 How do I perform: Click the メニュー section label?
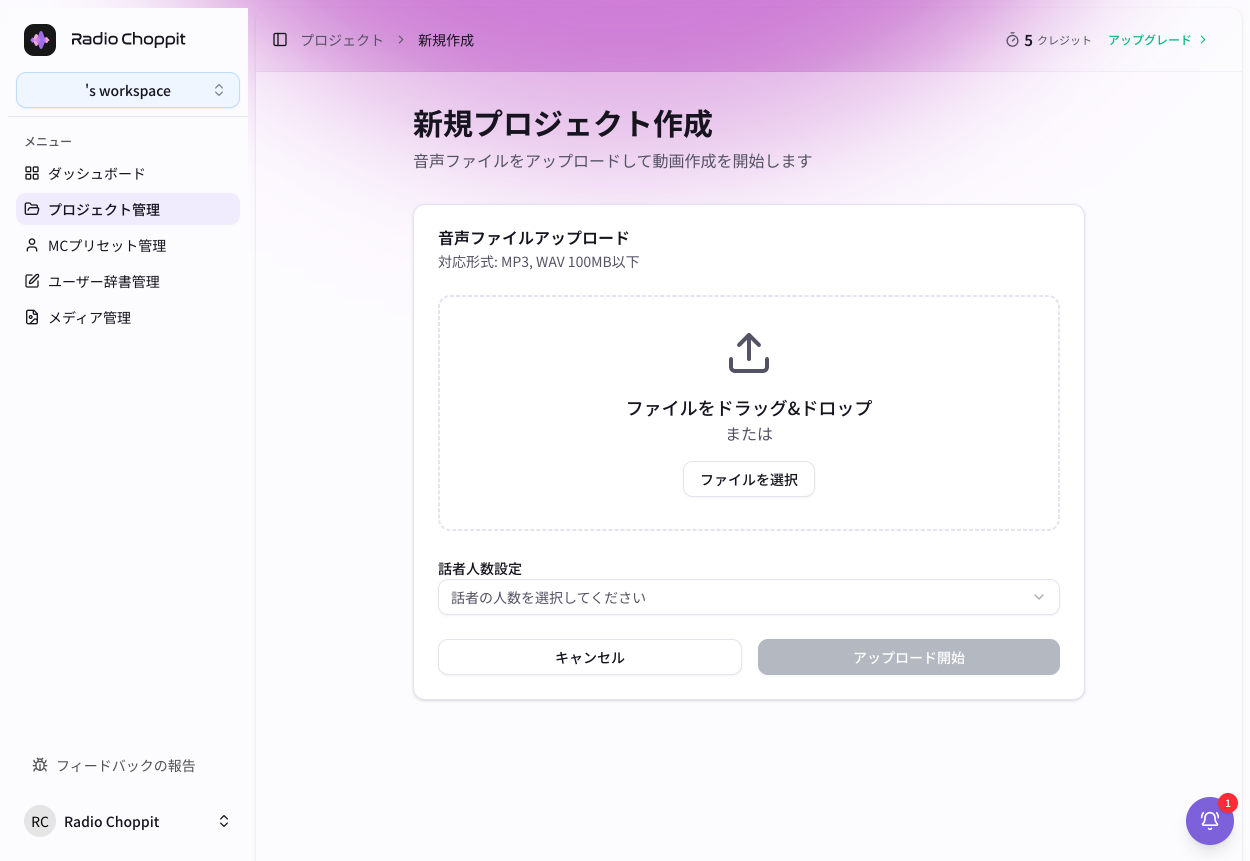(48, 141)
